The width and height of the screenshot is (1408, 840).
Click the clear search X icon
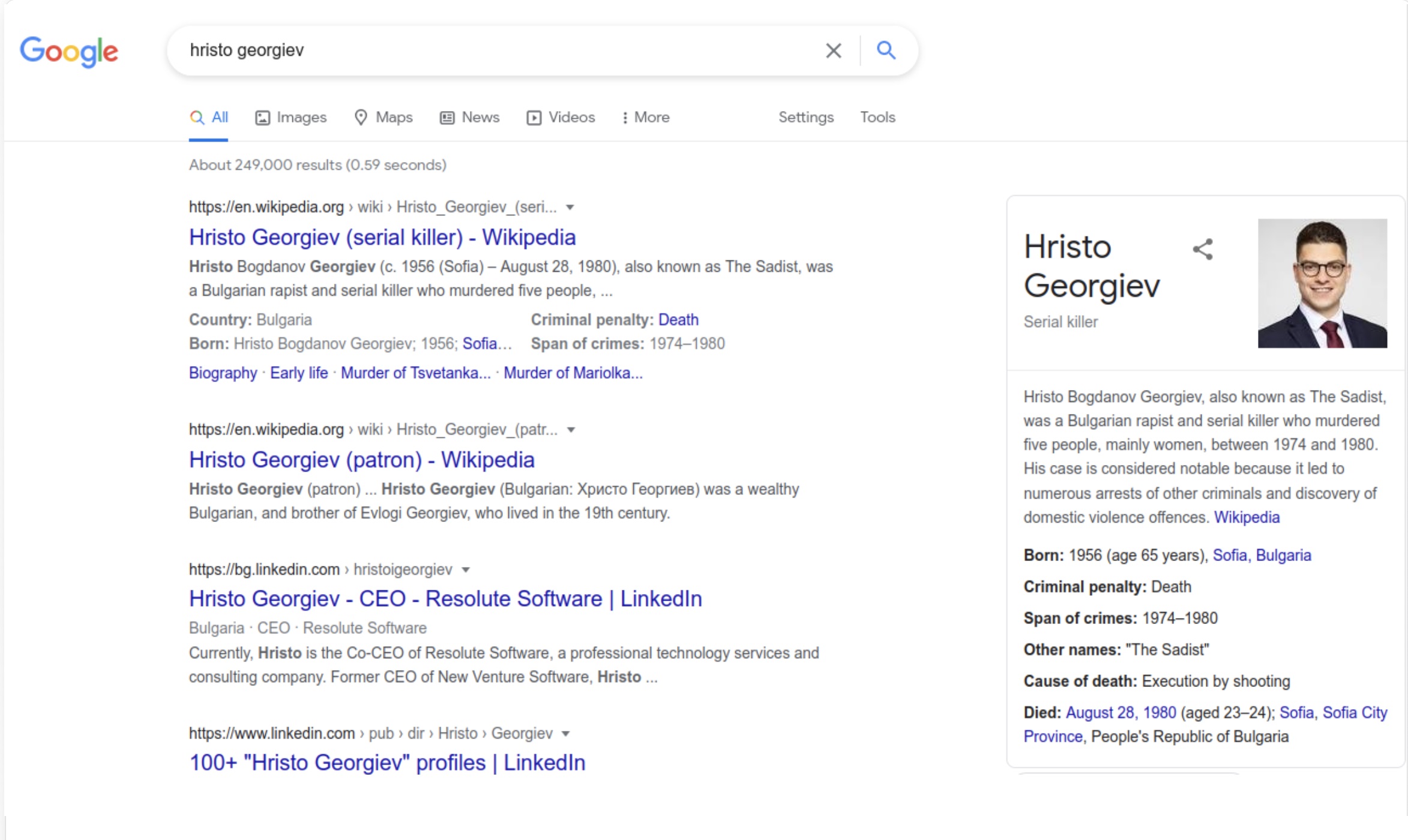click(x=833, y=50)
